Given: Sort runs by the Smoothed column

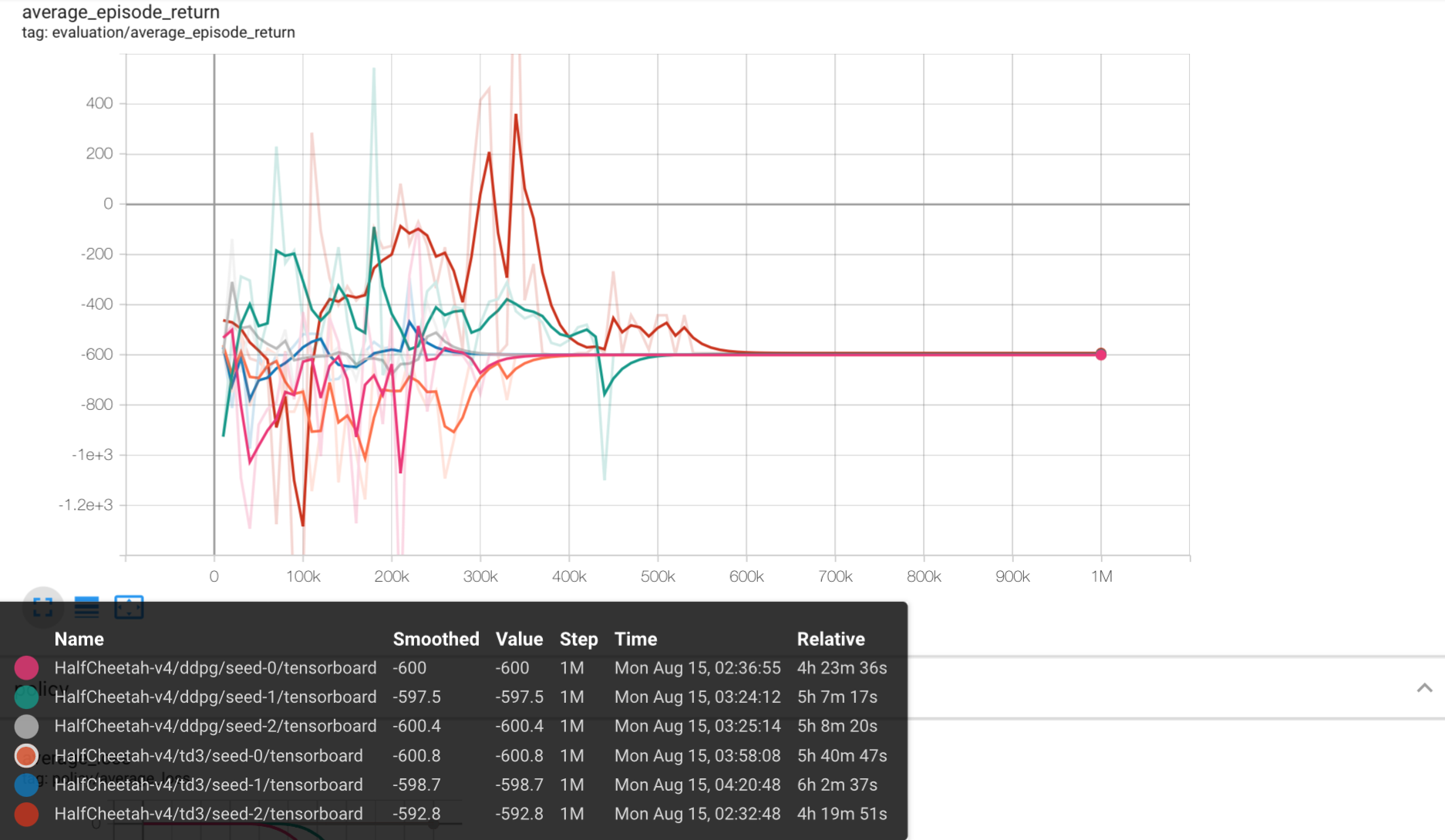Looking at the screenshot, I should (x=436, y=639).
